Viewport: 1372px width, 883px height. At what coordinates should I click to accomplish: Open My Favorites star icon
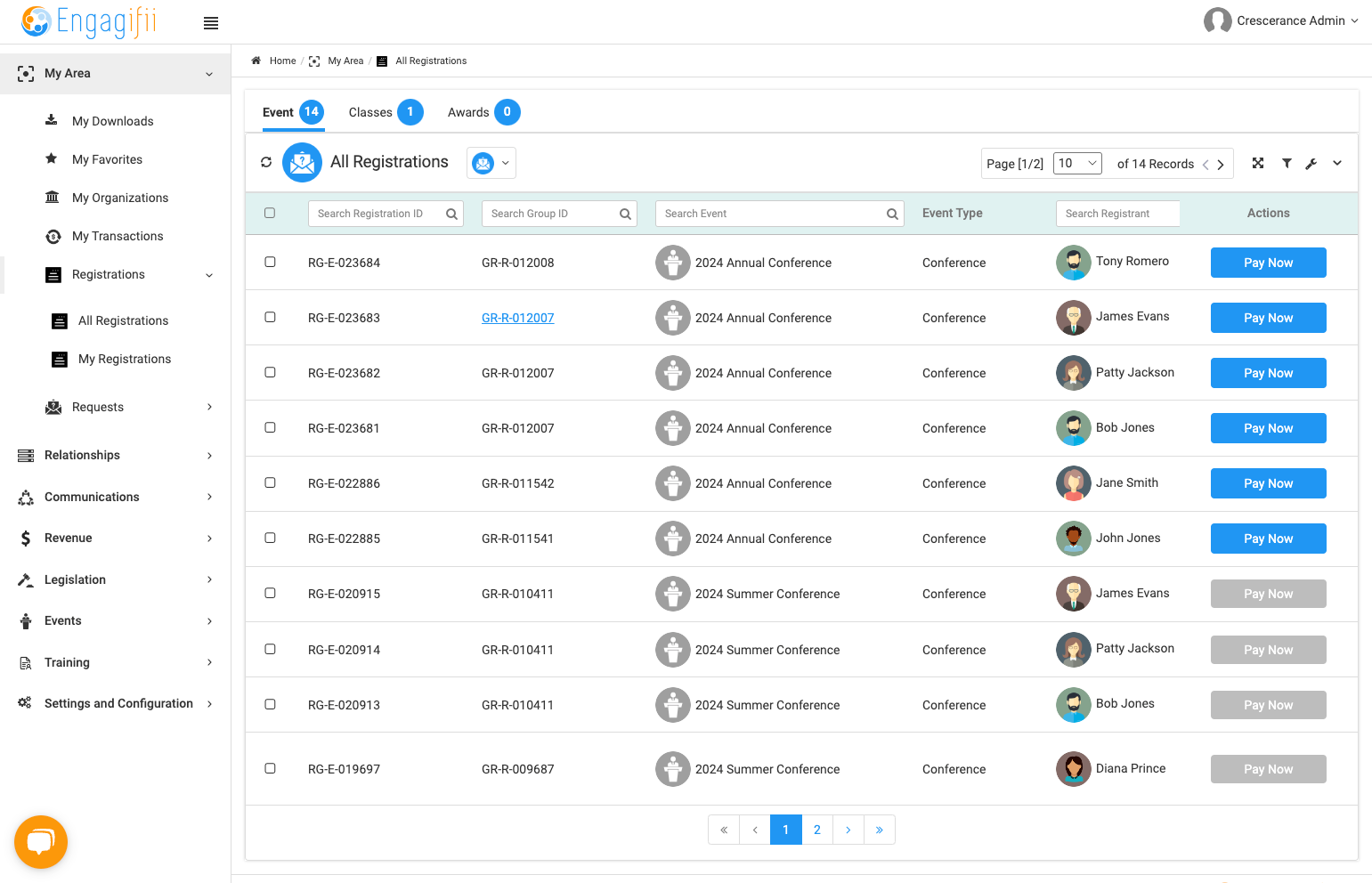pos(52,158)
